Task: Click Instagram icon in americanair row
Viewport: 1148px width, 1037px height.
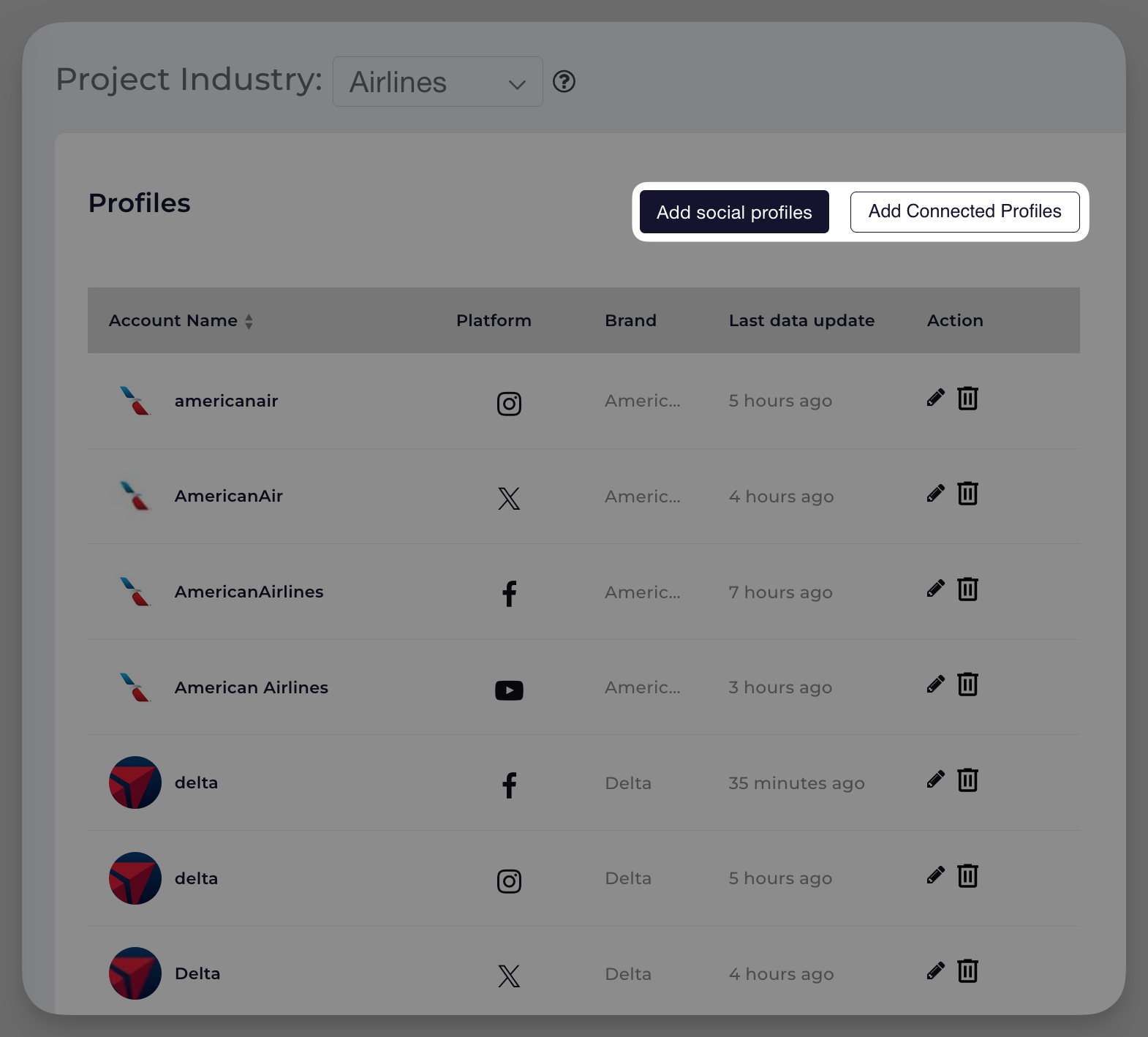Action: [x=509, y=404]
